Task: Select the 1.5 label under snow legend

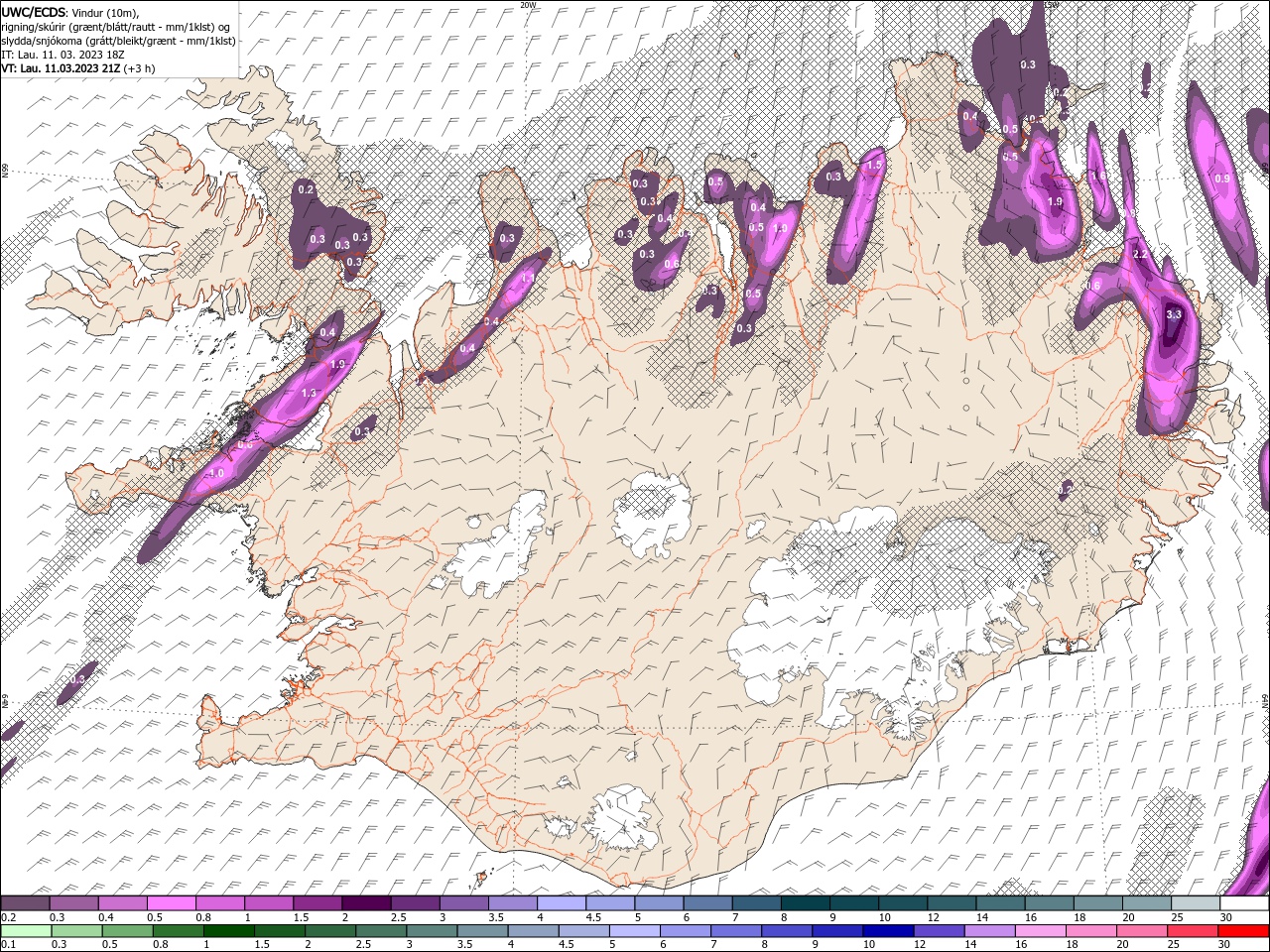Action: click(x=300, y=917)
